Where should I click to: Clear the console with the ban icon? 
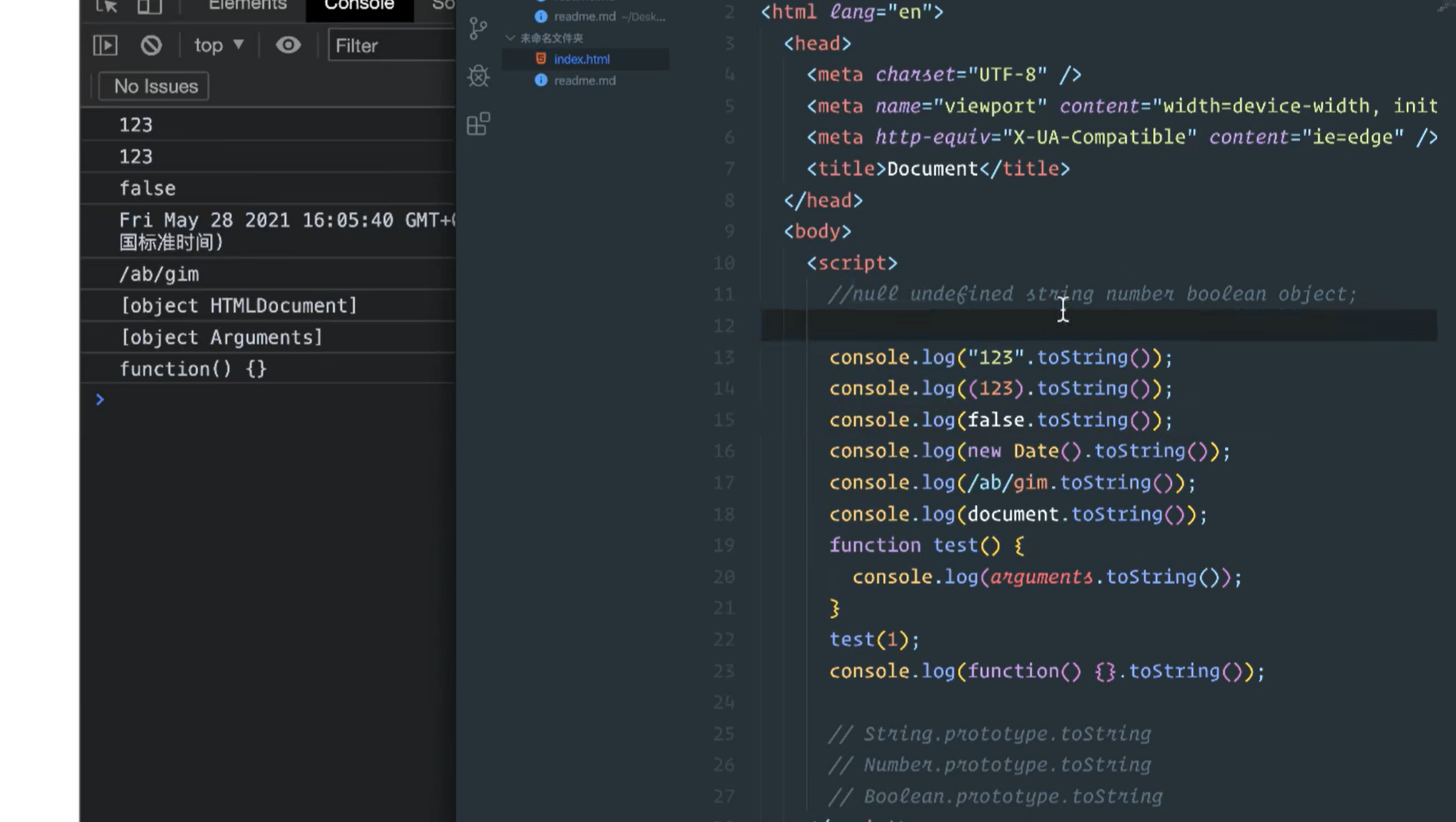[151, 45]
